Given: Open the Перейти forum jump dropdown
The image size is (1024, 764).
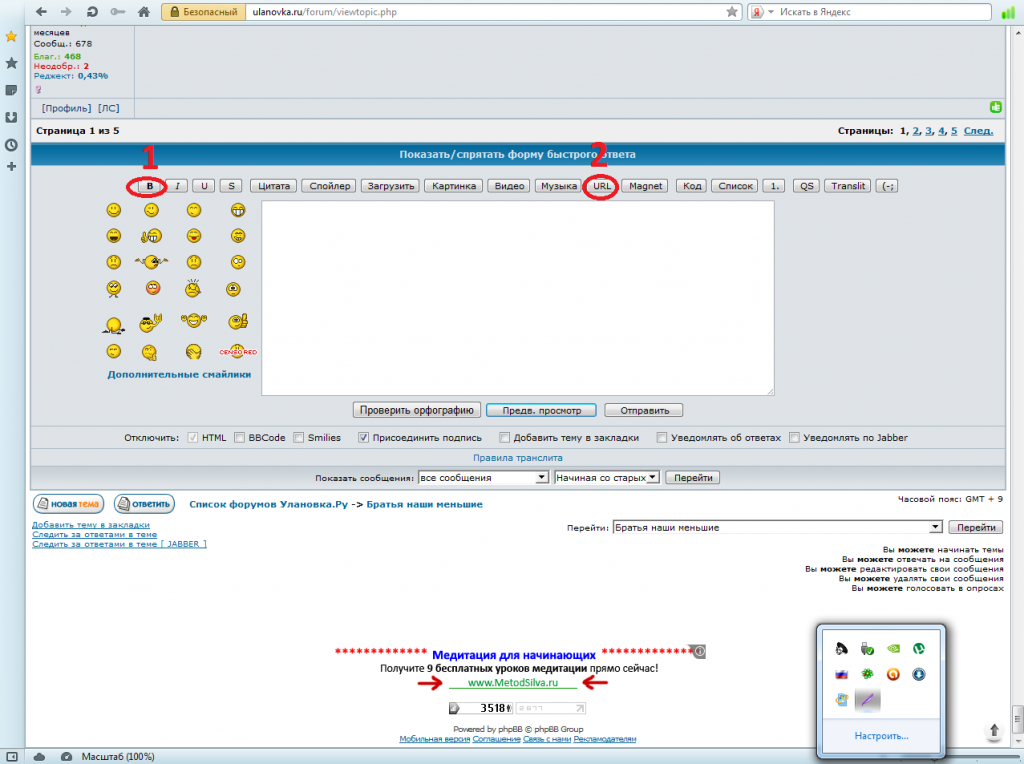Looking at the screenshot, I should [777, 527].
